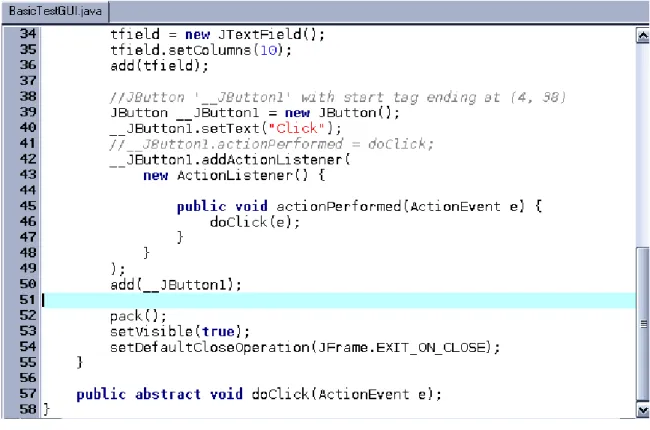Click line number 42 in gutter
Image resolution: width=650 pixels, height=430 pixels.
(28, 159)
